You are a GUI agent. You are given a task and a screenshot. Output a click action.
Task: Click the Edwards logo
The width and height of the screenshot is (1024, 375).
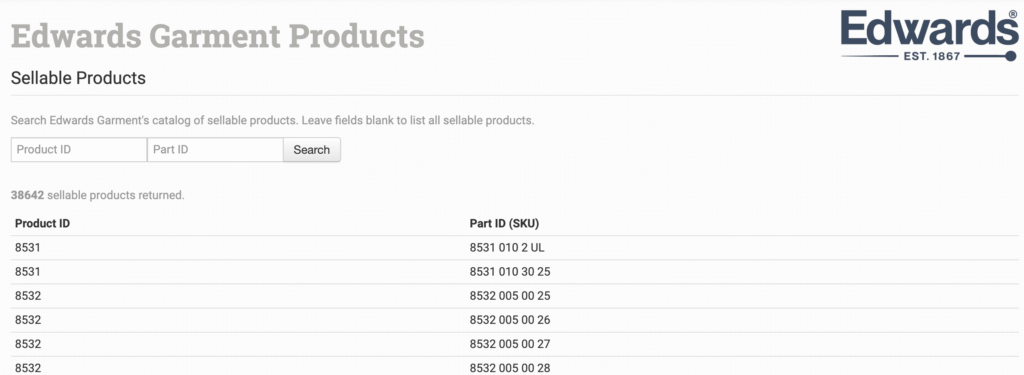929,35
